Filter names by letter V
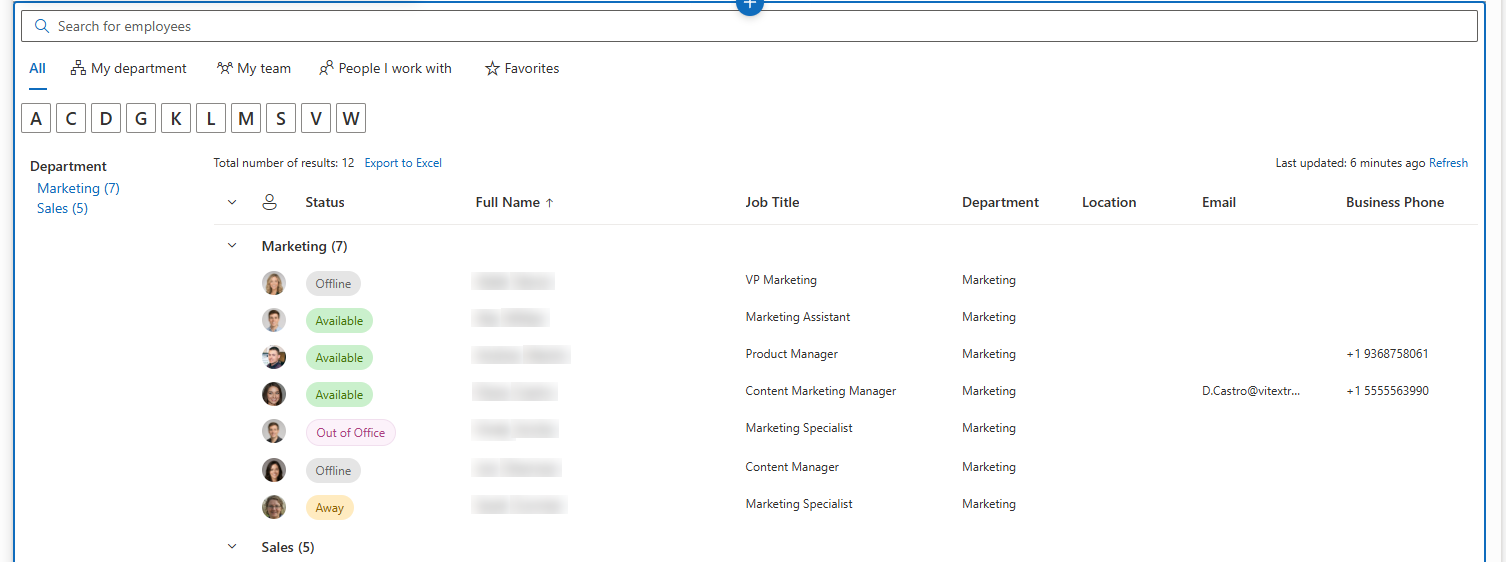1506x562 pixels. [x=316, y=119]
